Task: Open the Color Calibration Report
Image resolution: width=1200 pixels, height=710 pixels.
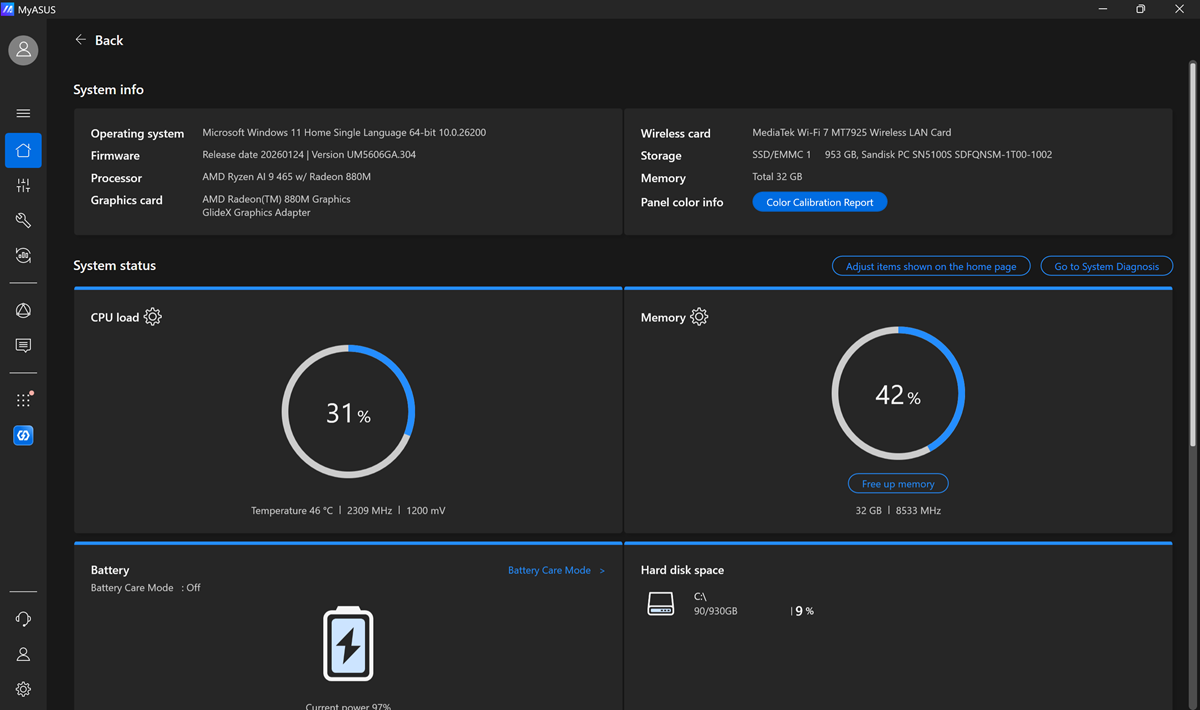Action: [820, 202]
